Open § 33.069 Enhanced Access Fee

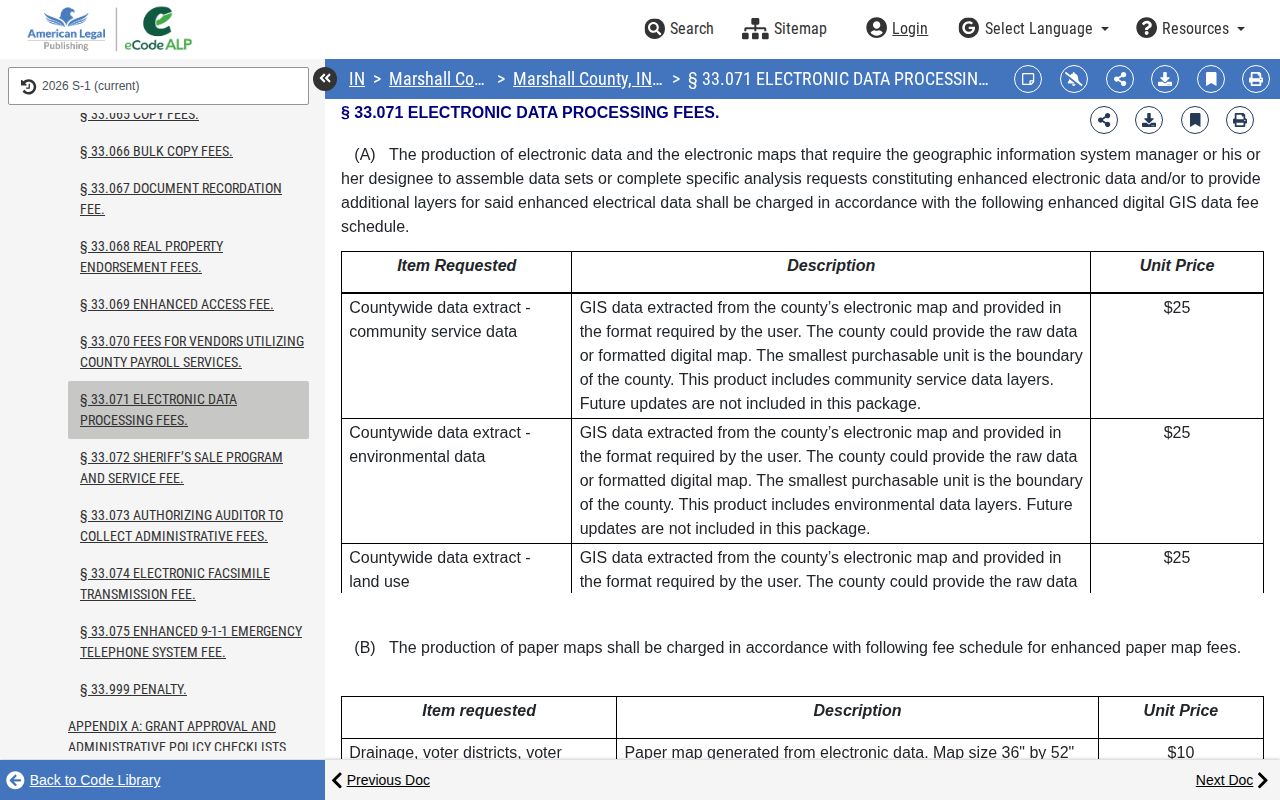[x=177, y=304]
